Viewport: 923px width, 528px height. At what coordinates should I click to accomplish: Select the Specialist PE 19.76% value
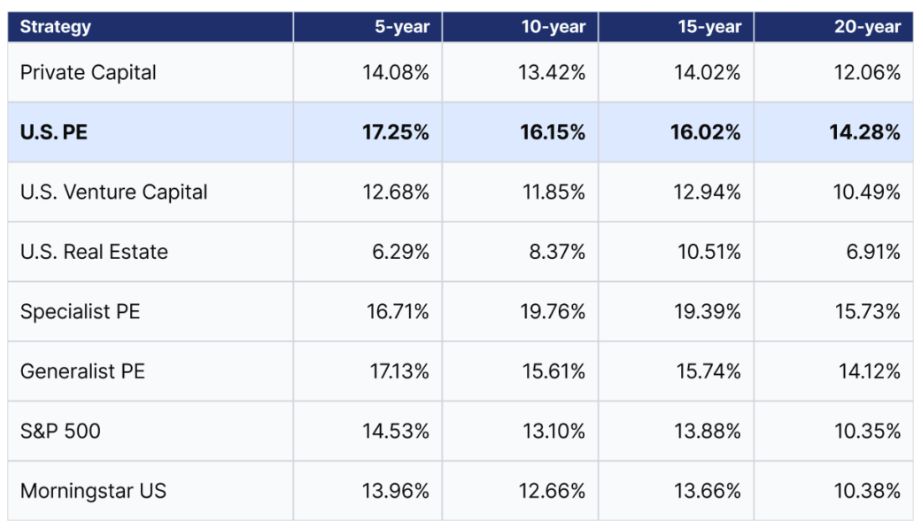pos(553,311)
